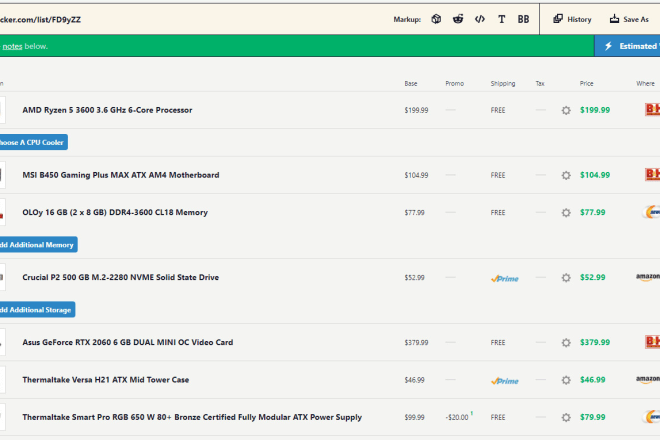Open MSI B450 Gaming Plus MAX motherboard link
This screenshot has width=660, height=440.
(121, 175)
